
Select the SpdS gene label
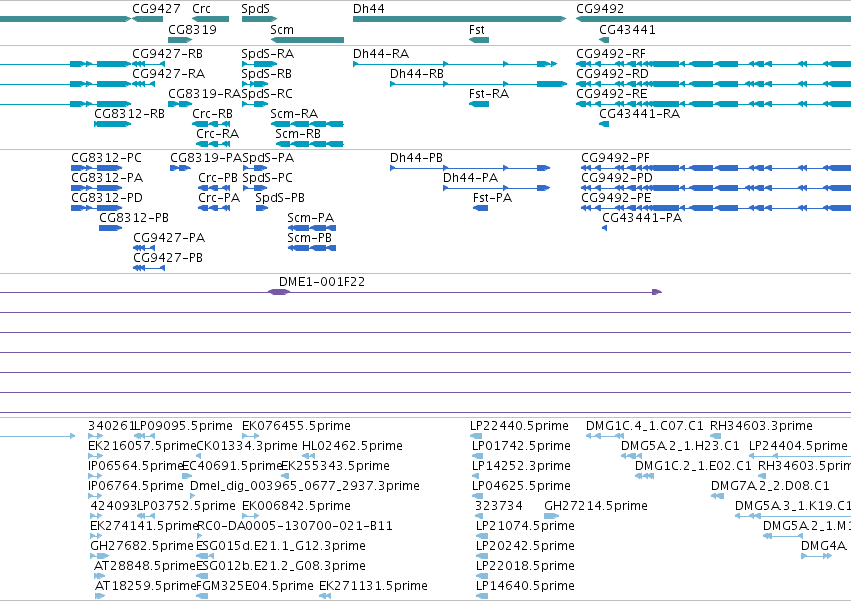[x=256, y=9]
